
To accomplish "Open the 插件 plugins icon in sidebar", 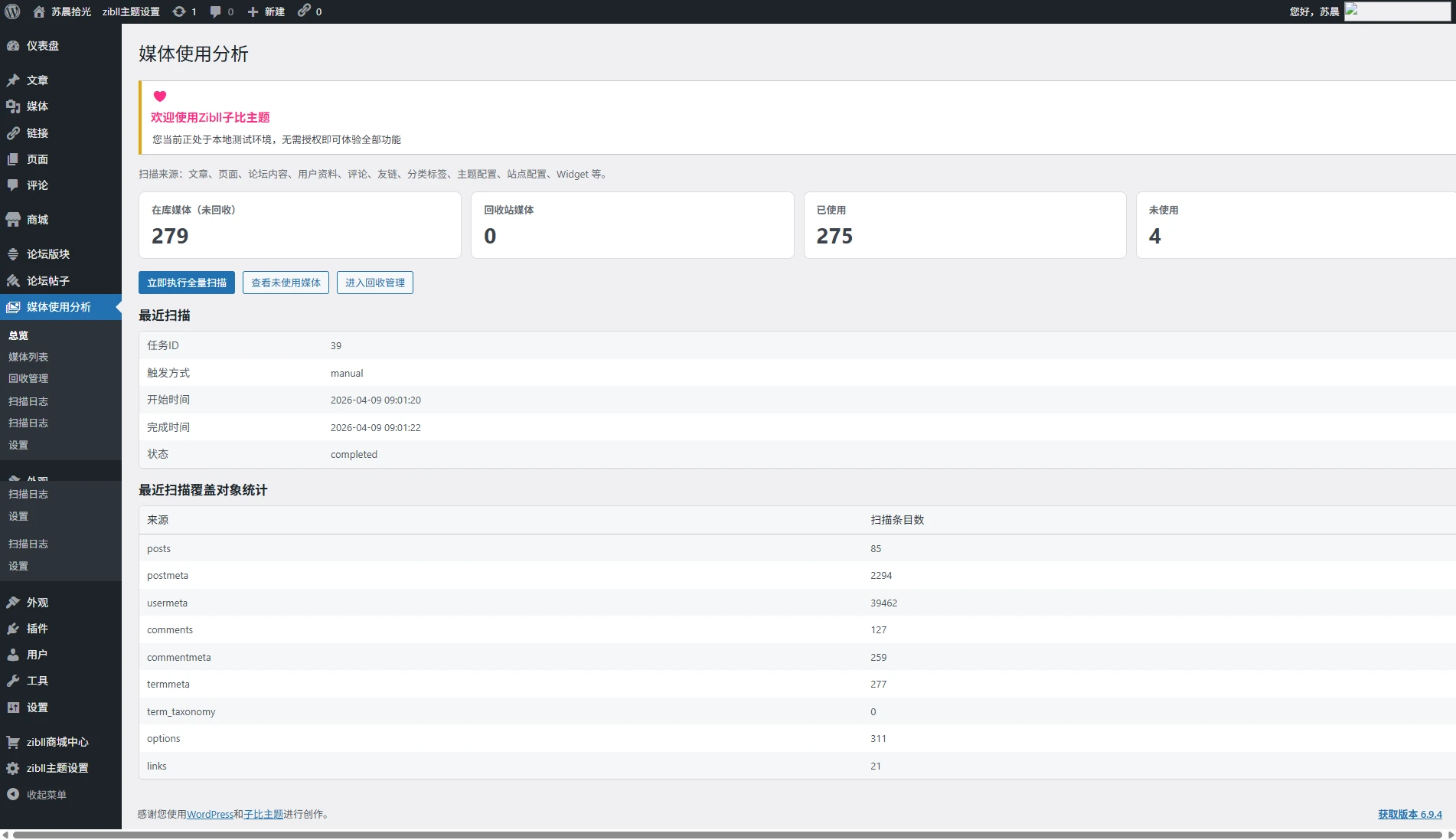I will click(x=13, y=629).
